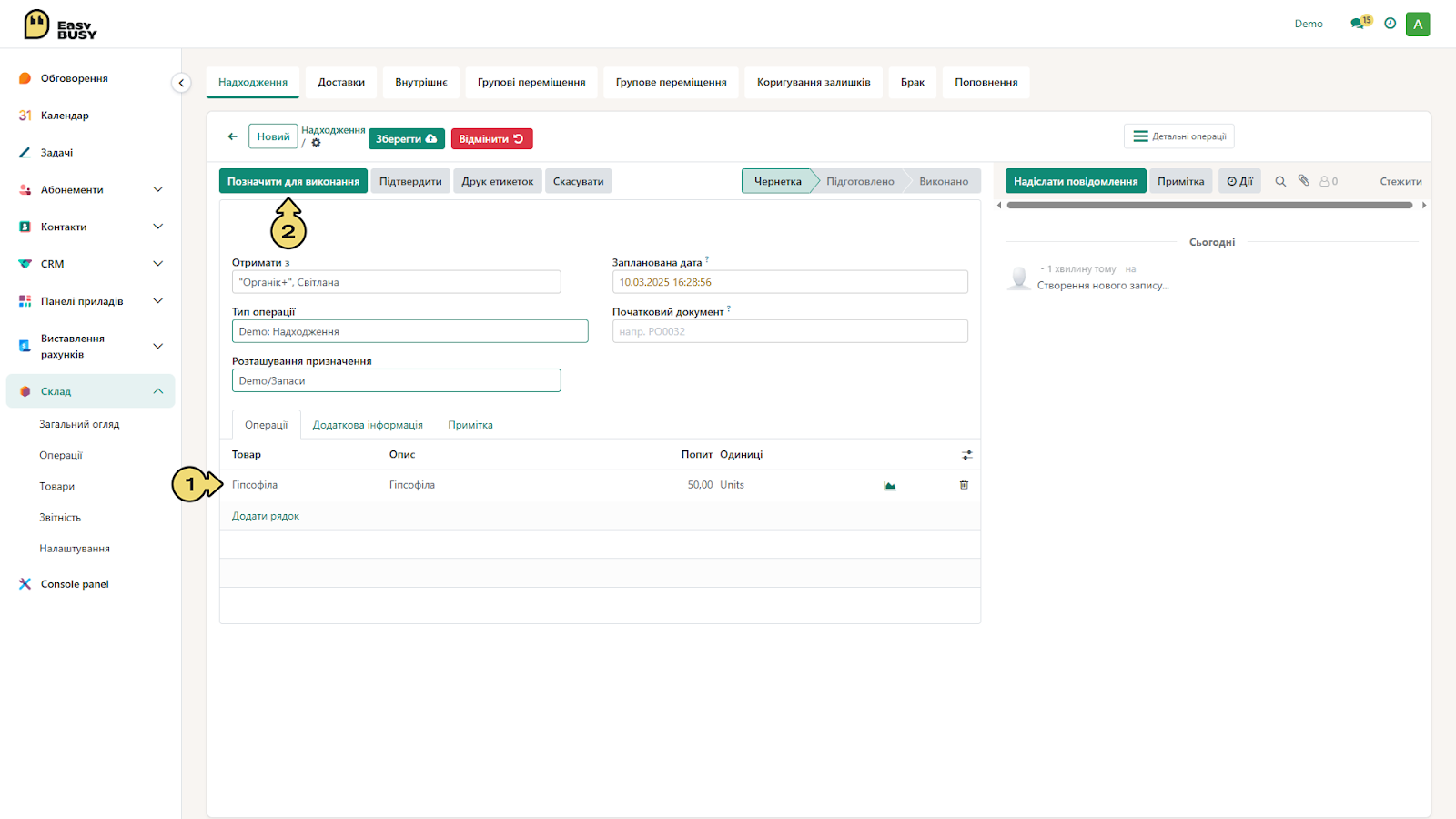The height and width of the screenshot is (819, 1456).
Task: Click Запланована дата field
Action: (790, 282)
